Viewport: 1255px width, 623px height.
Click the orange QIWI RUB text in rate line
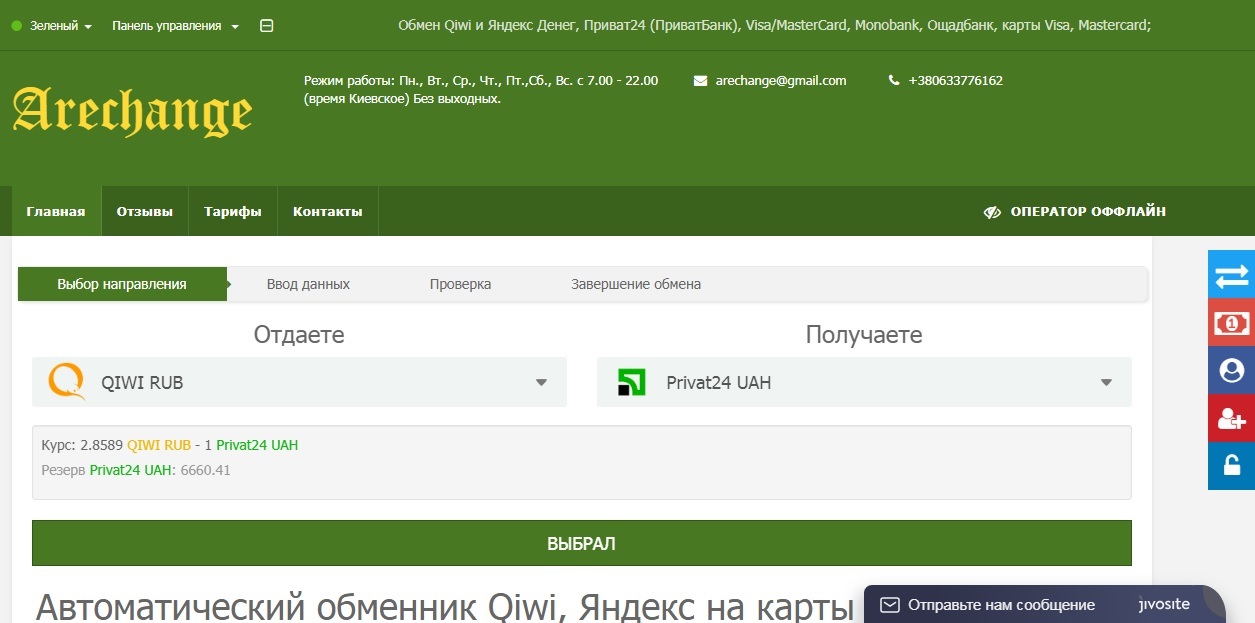click(x=159, y=445)
